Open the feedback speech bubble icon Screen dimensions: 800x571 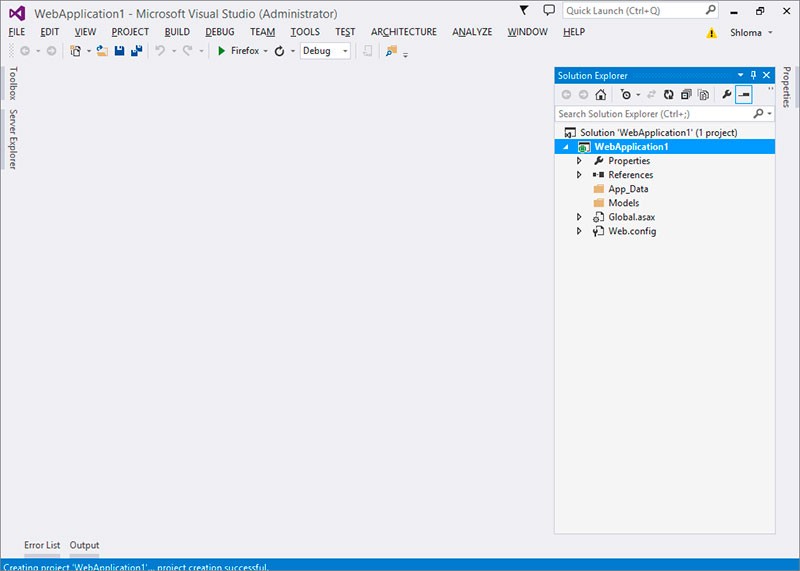click(549, 10)
